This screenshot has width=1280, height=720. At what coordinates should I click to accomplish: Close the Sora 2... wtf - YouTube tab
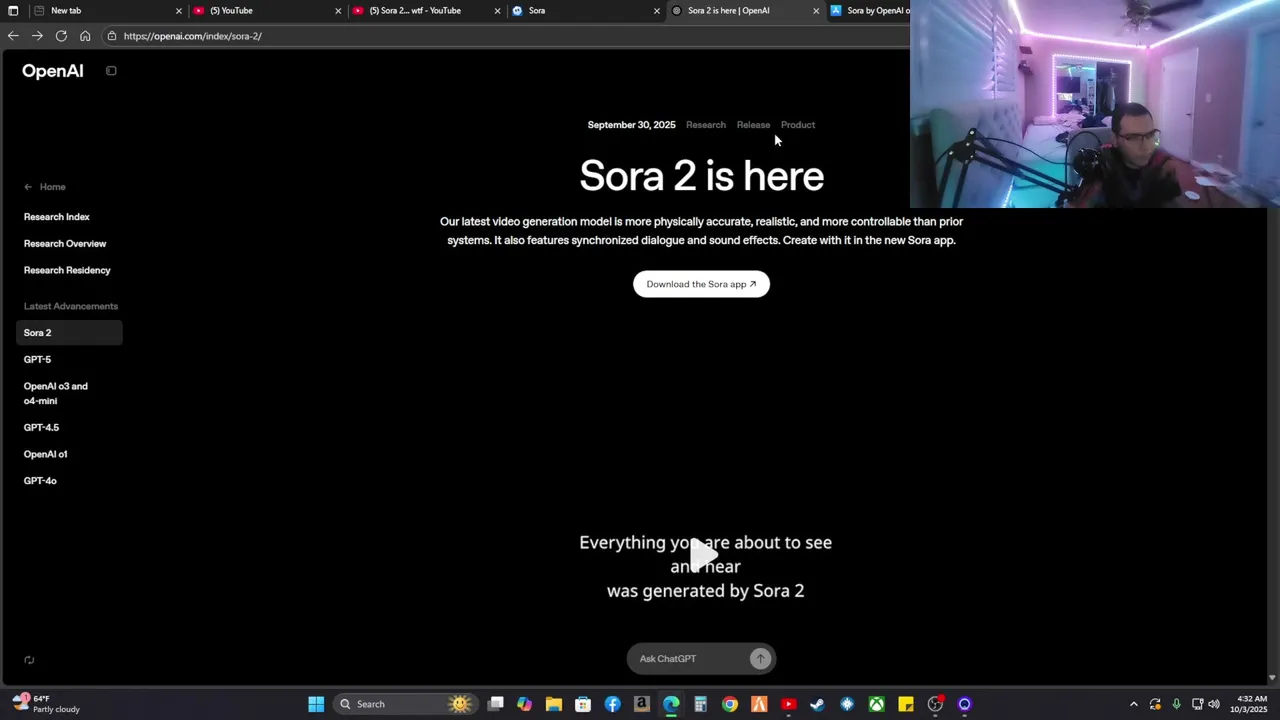point(497,11)
